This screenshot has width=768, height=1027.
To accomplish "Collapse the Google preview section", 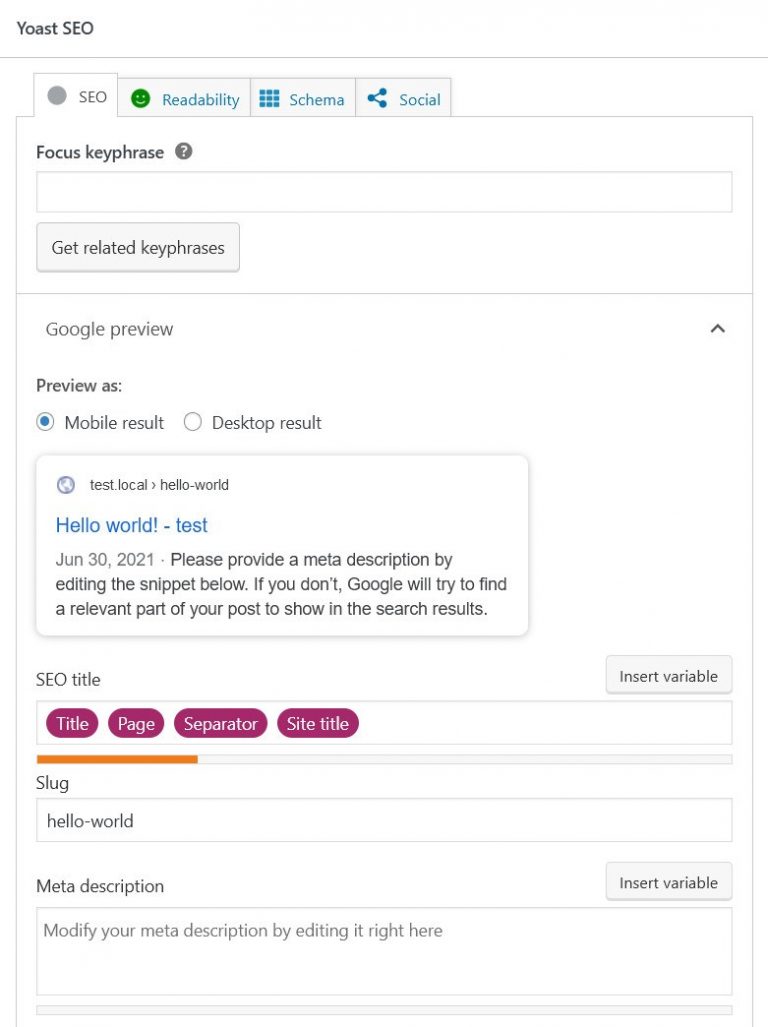I will coord(717,328).
